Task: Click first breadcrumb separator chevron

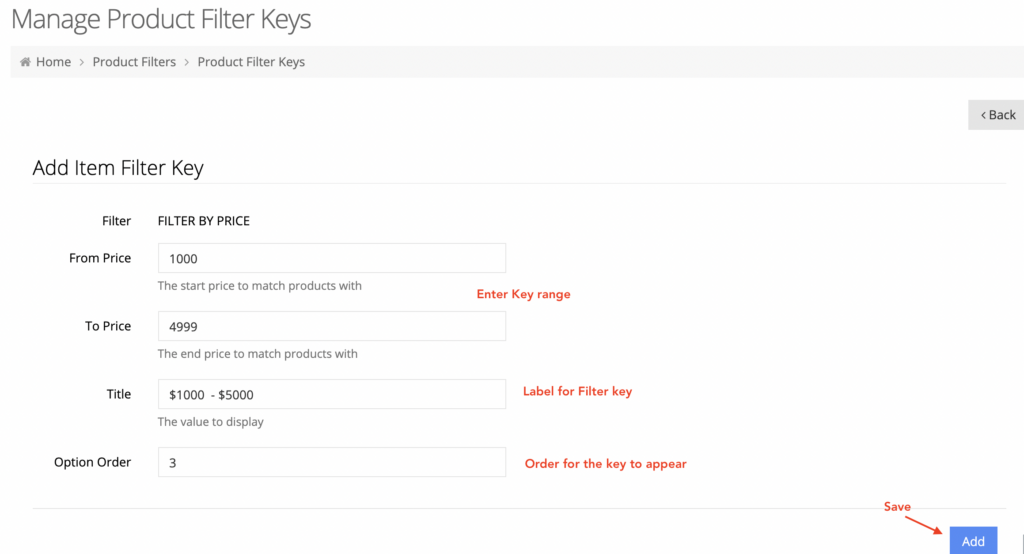Action: tap(82, 62)
